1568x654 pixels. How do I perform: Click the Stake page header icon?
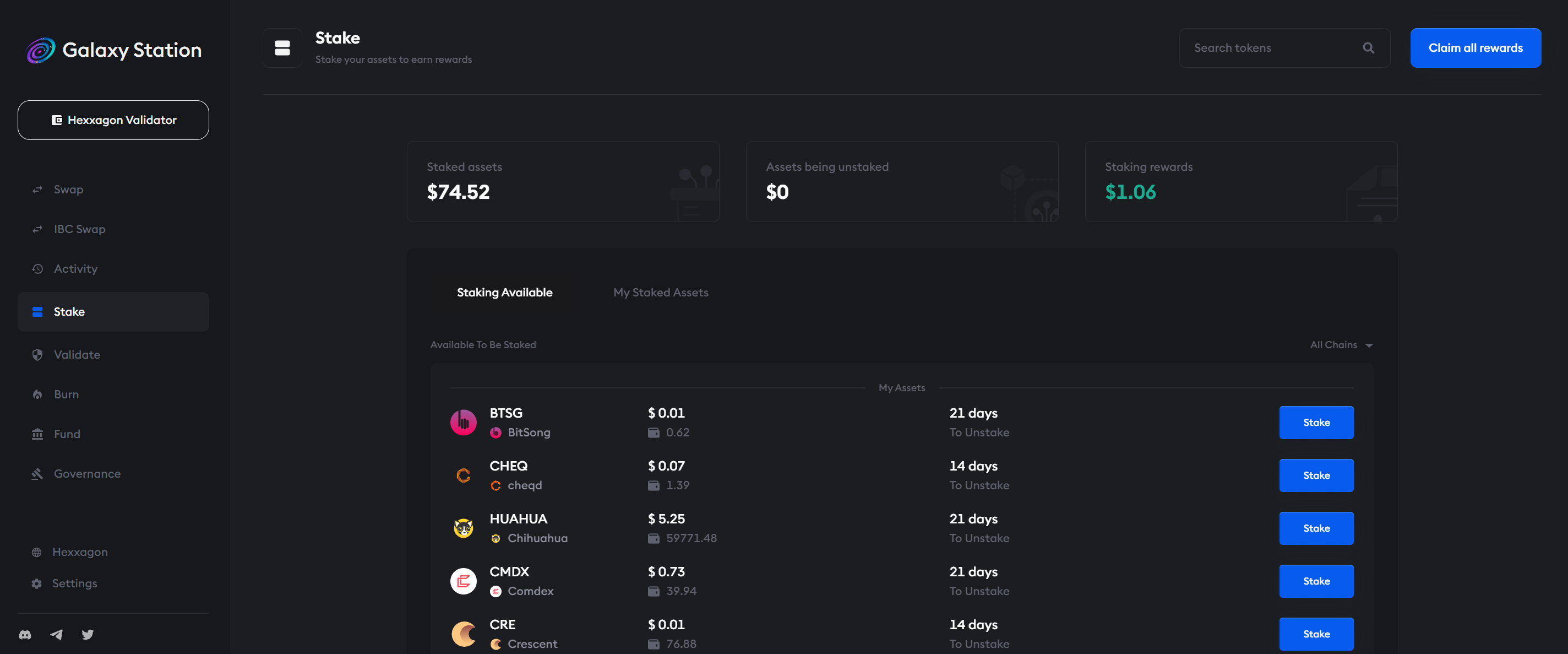click(x=282, y=47)
